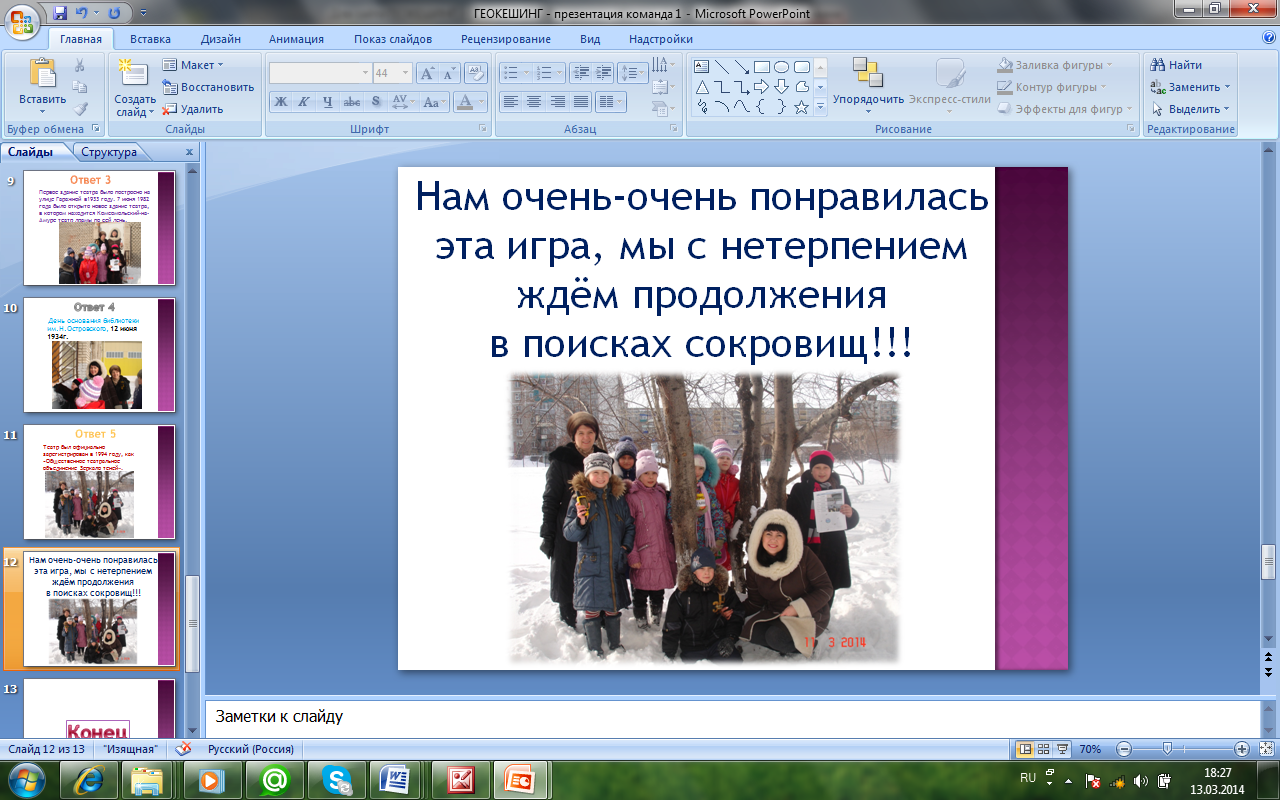The width and height of the screenshot is (1280, 800).
Task: Click Русский (Россия) language indicator
Action: (251, 749)
